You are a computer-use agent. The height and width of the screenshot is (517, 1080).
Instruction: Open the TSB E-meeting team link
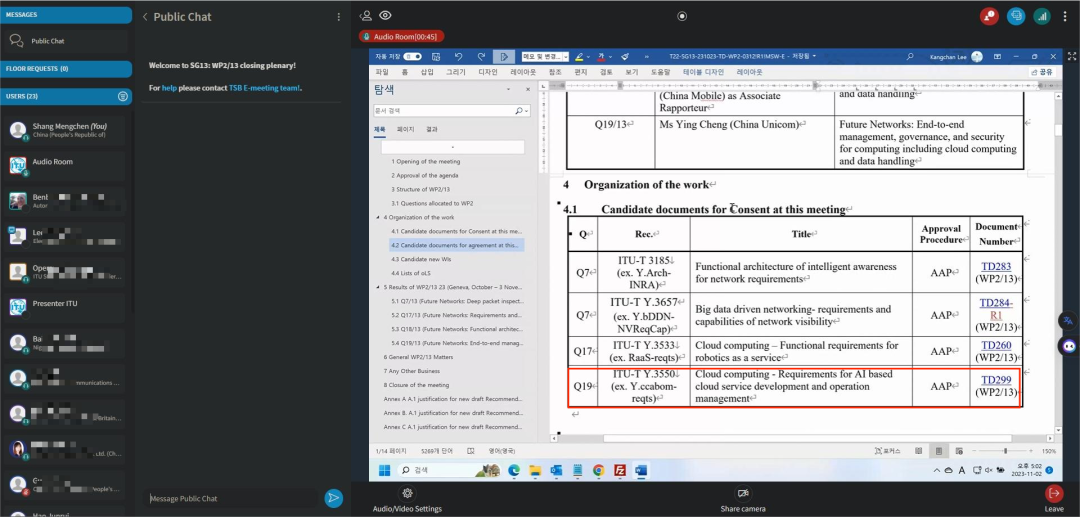(263, 88)
